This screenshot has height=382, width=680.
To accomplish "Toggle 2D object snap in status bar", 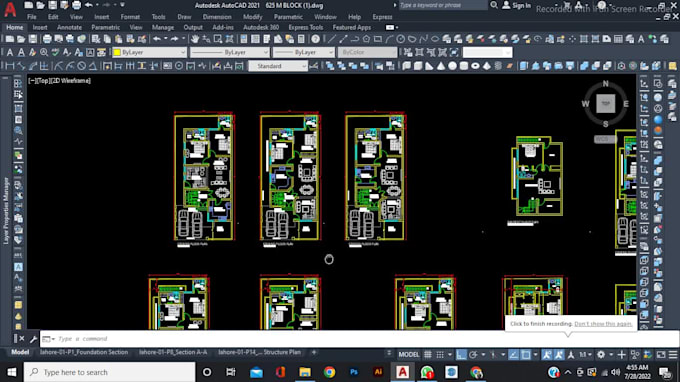I will 526,355.
